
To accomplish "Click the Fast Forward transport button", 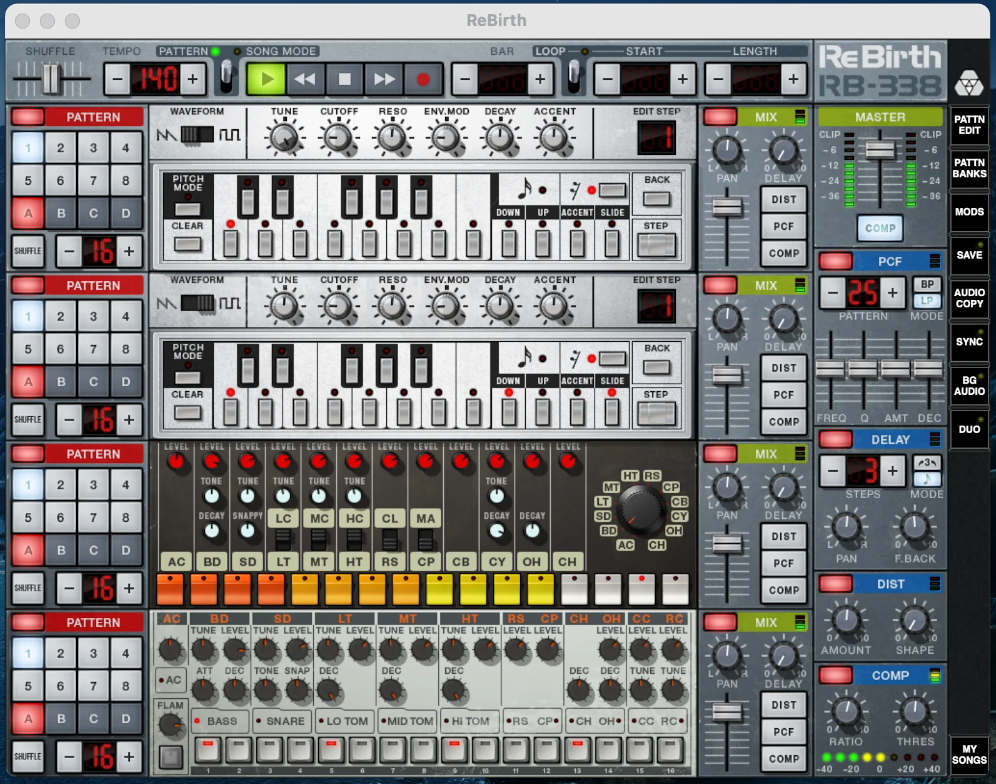I will click(x=383, y=78).
